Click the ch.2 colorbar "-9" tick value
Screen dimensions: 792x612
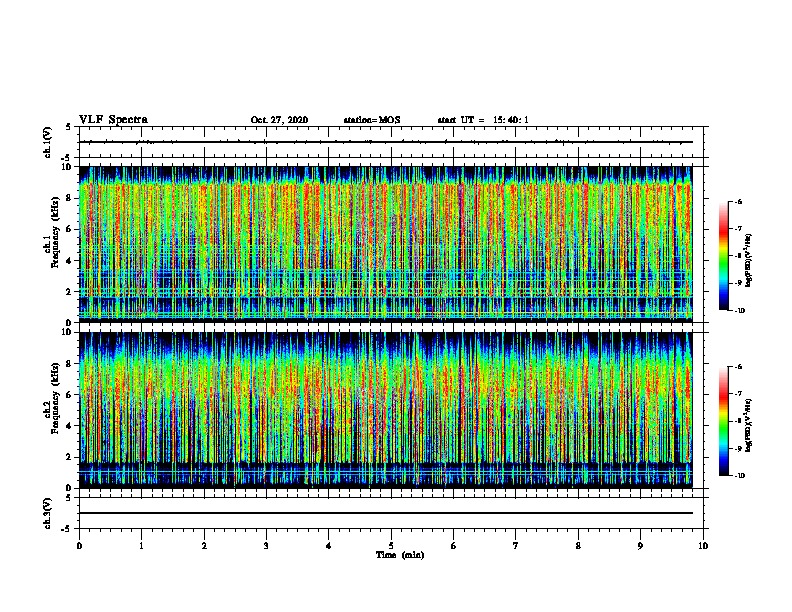point(738,448)
